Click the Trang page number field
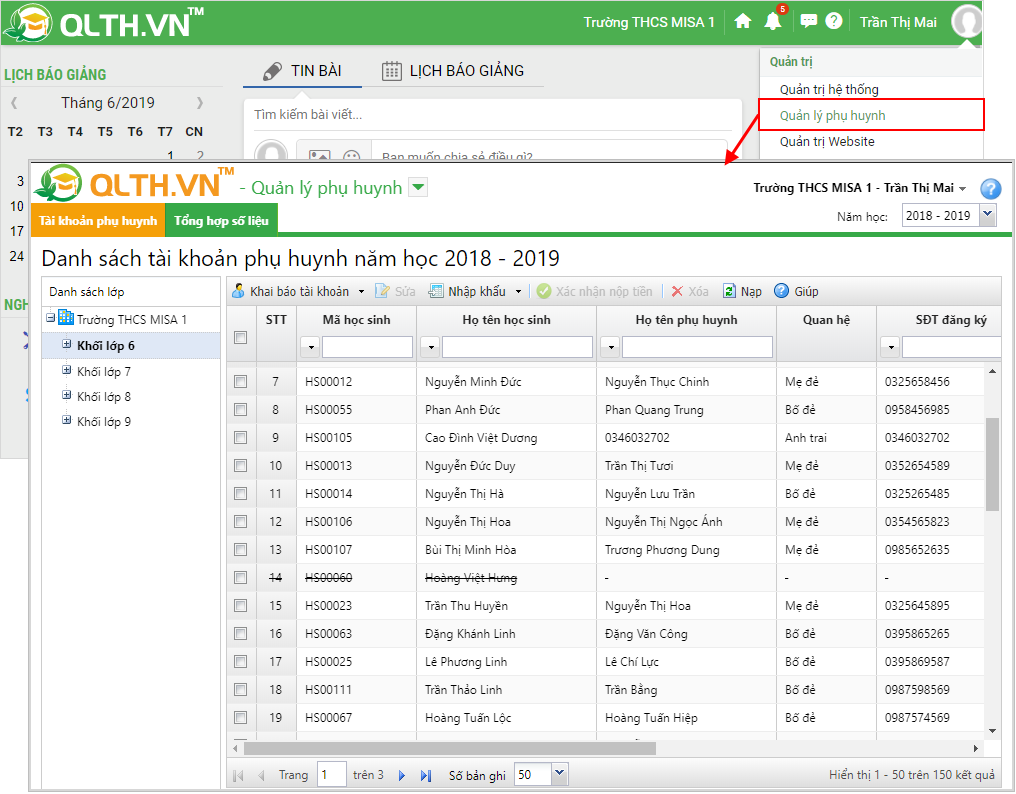The height and width of the screenshot is (794, 1016). [x=331, y=775]
